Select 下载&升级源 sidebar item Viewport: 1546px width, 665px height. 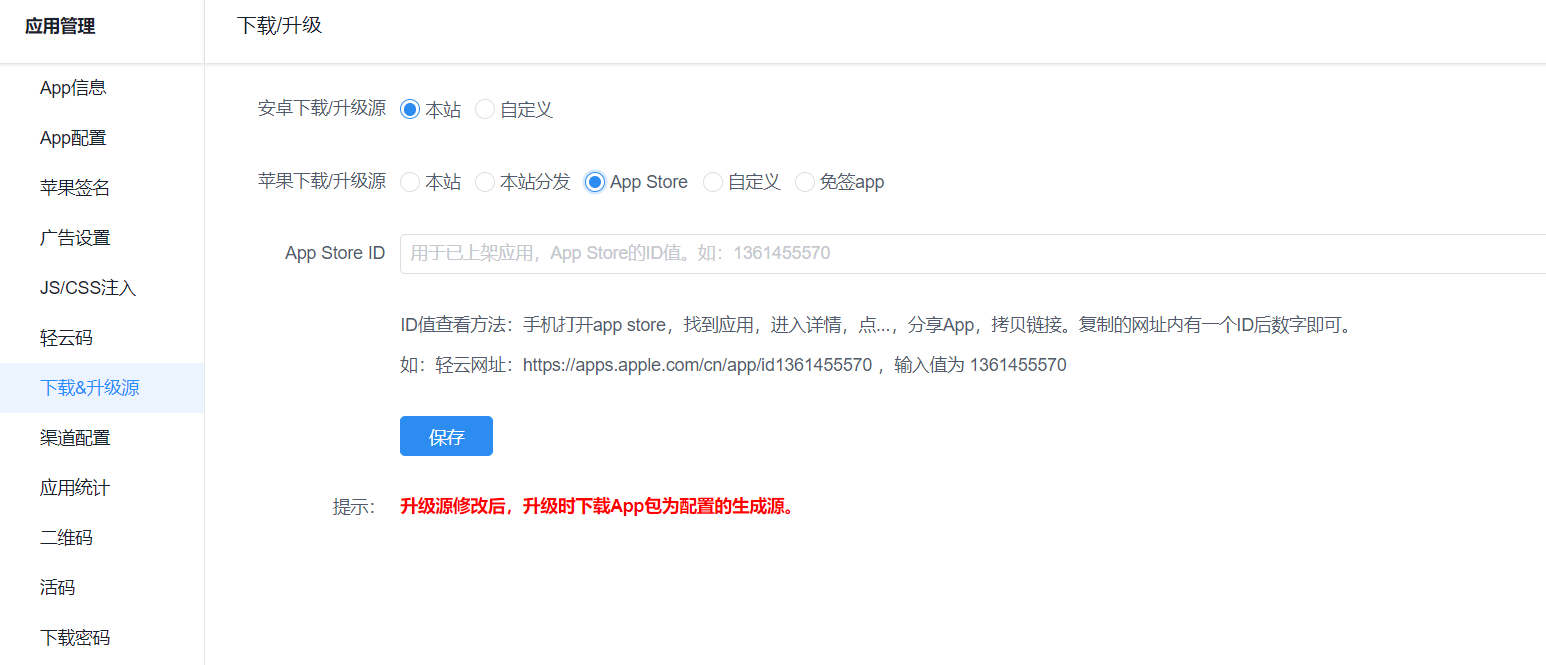coord(102,388)
